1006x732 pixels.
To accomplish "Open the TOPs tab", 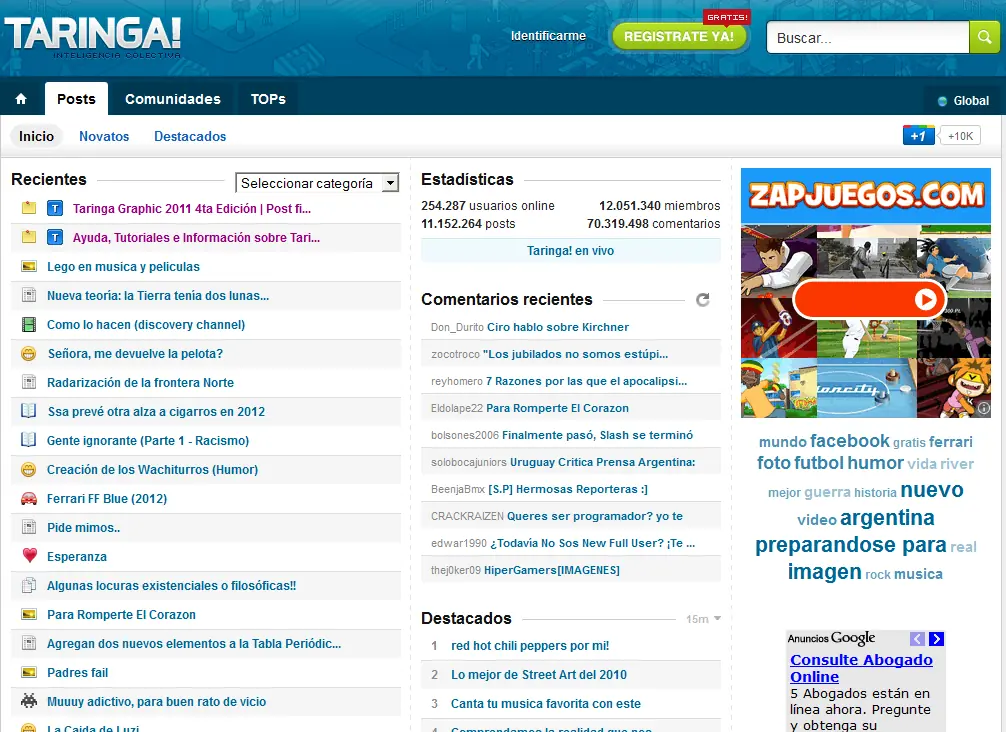I will tap(268, 99).
